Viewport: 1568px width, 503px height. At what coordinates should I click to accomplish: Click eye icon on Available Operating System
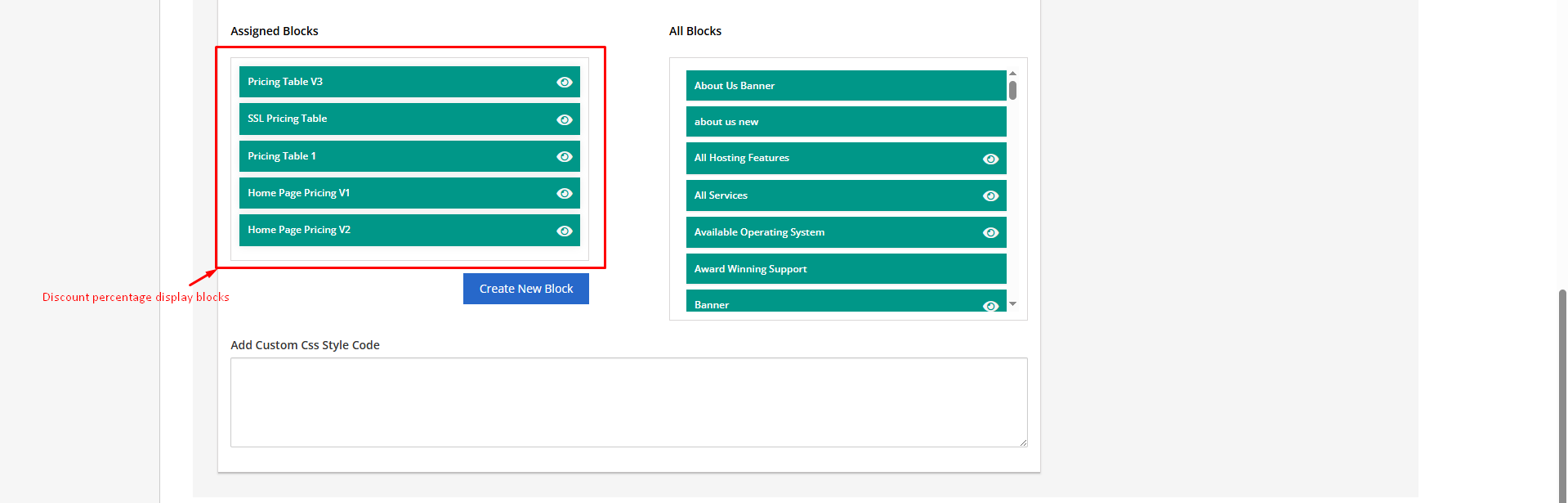click(x=990, y=232)
